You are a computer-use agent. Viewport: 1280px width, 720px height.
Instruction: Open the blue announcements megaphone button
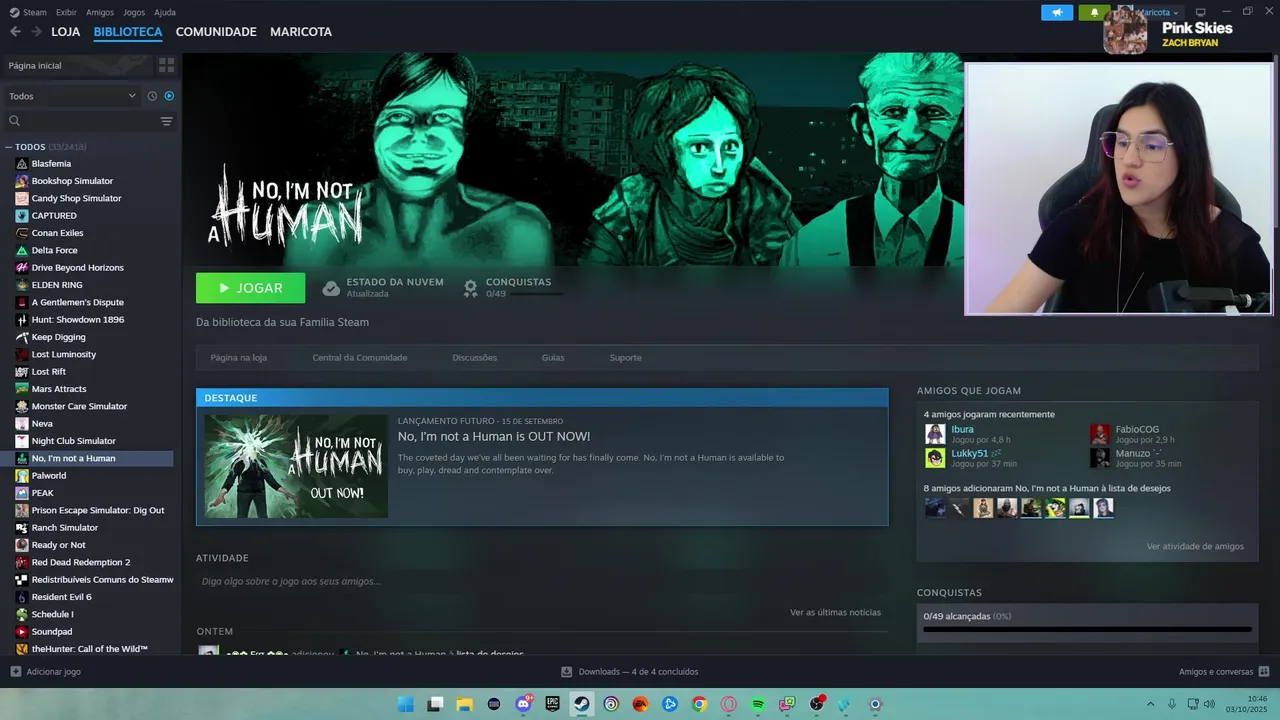(x=1057, y=13)
